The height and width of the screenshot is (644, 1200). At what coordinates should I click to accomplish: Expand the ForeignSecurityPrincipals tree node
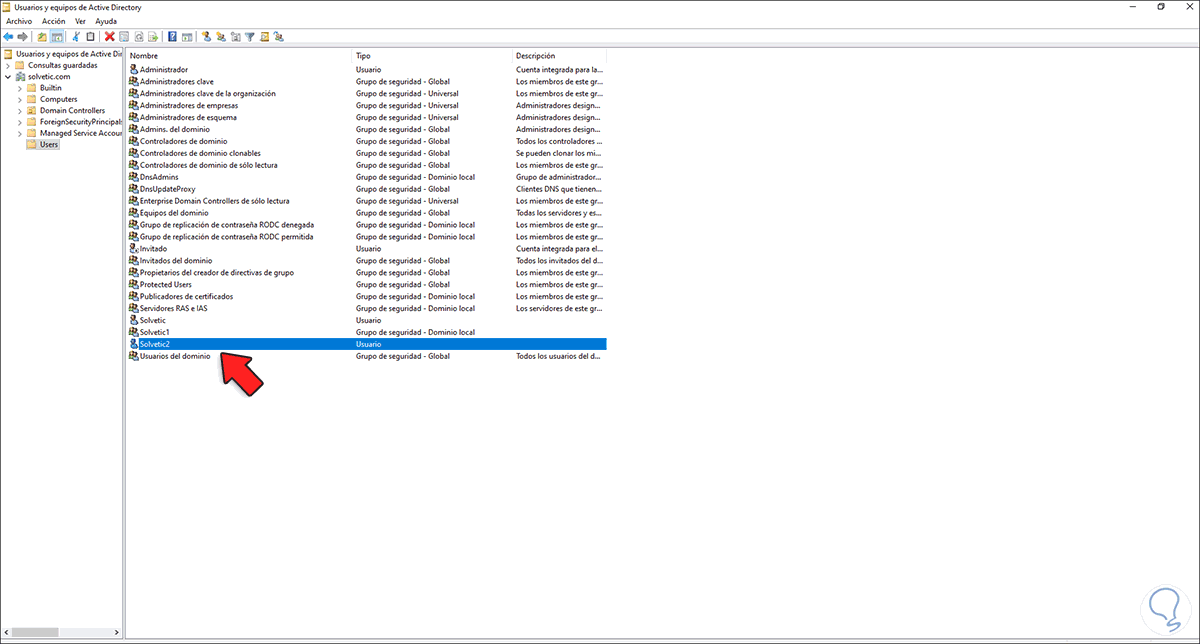pos(19,122)
